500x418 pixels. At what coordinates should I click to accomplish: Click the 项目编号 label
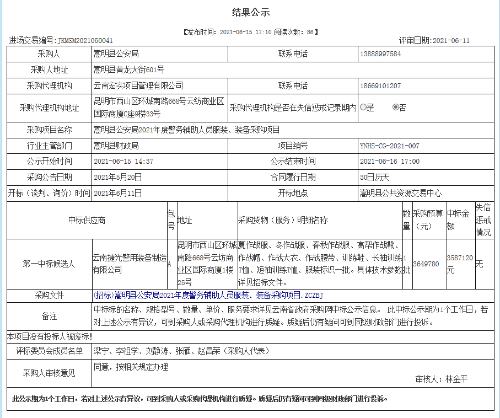(293, 146)
